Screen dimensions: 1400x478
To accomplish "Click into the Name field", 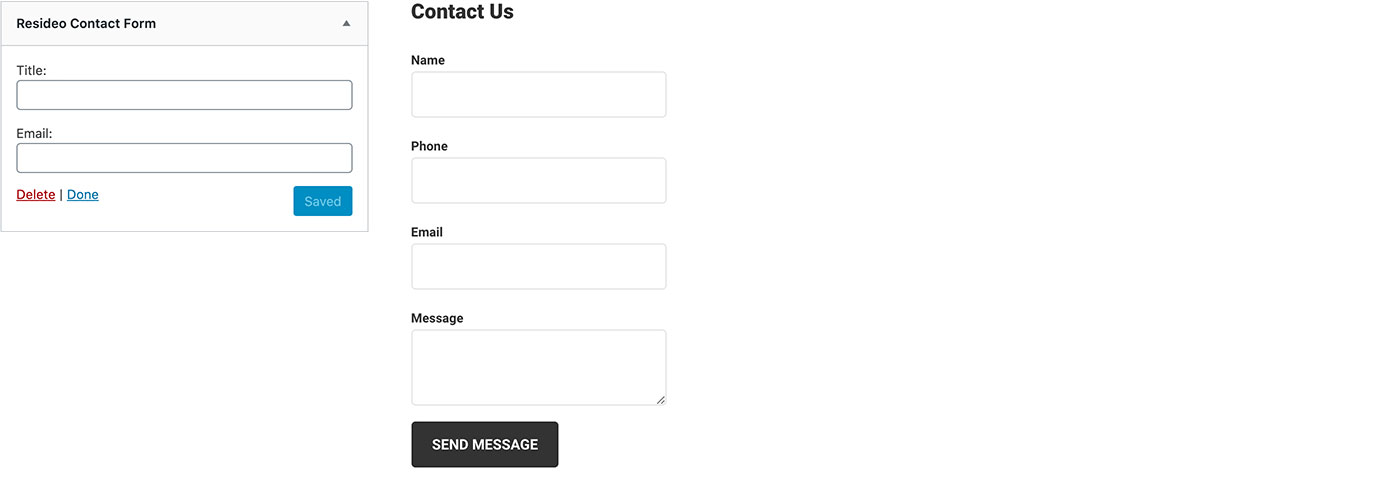I will (538, 95).
